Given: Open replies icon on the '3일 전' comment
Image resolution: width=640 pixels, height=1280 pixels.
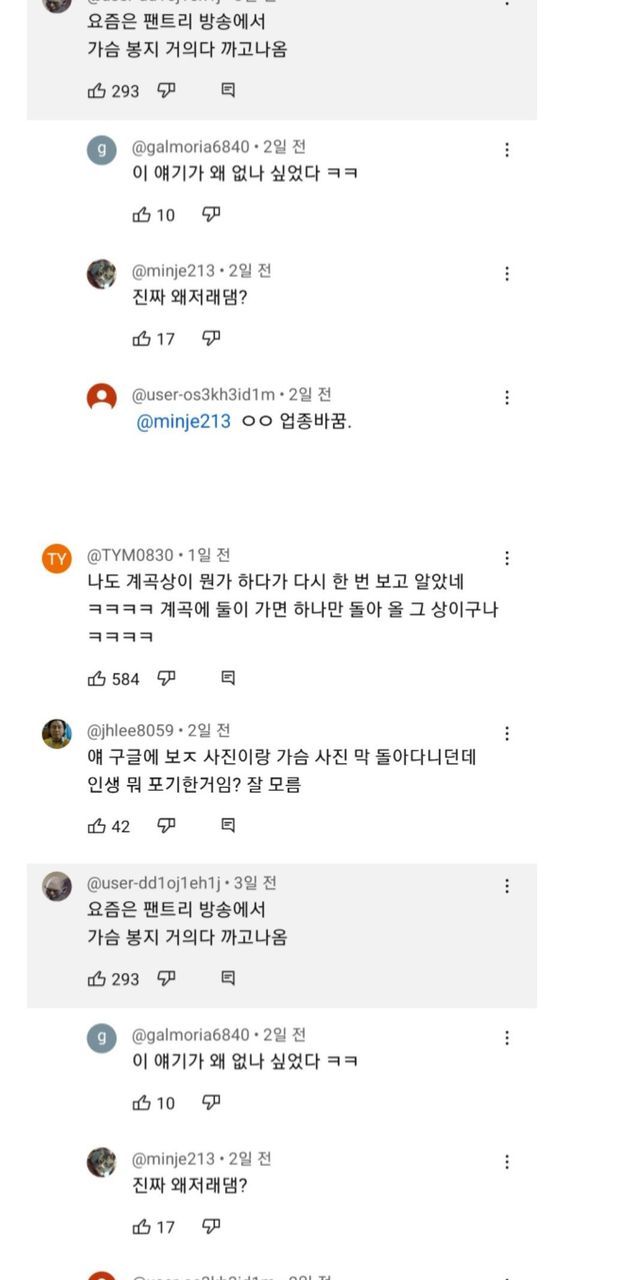Looking at the screenshot, I should coord(228,979).
